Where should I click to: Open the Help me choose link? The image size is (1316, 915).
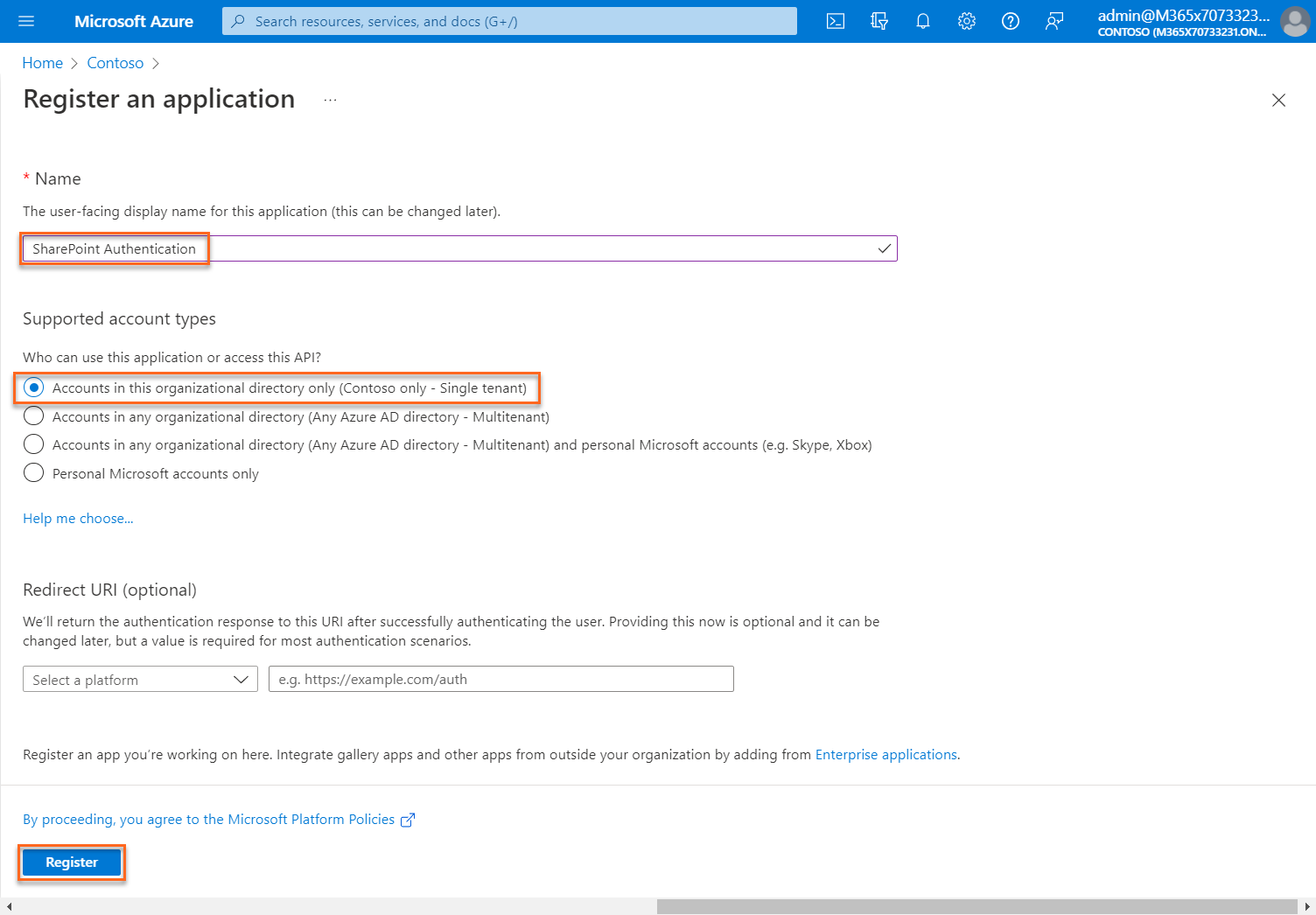pyautogui.click(x=78, y=518)
